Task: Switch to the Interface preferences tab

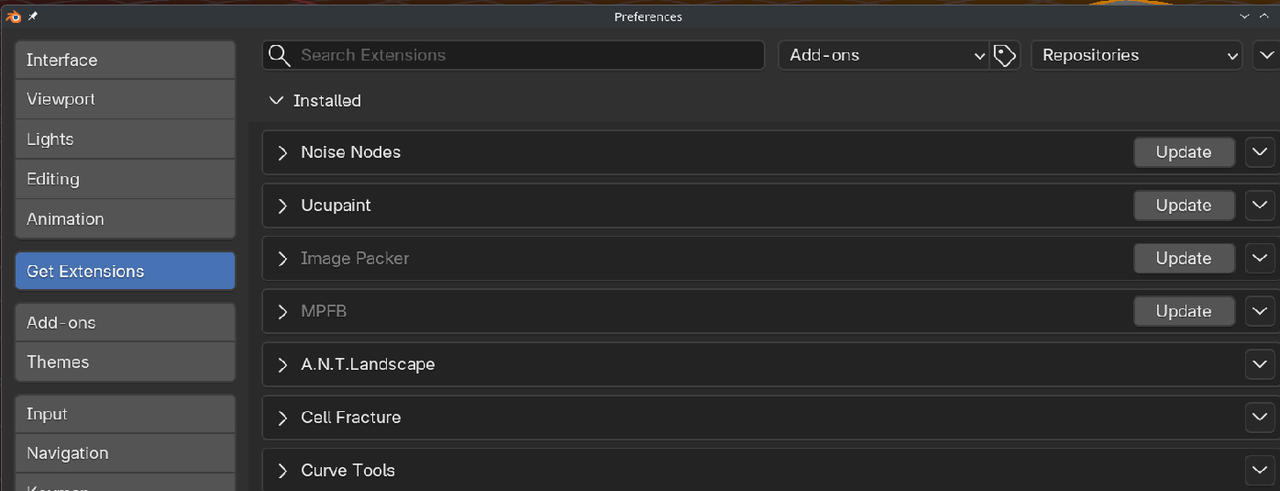Action: pyautogui.click(x=125, y=60)
